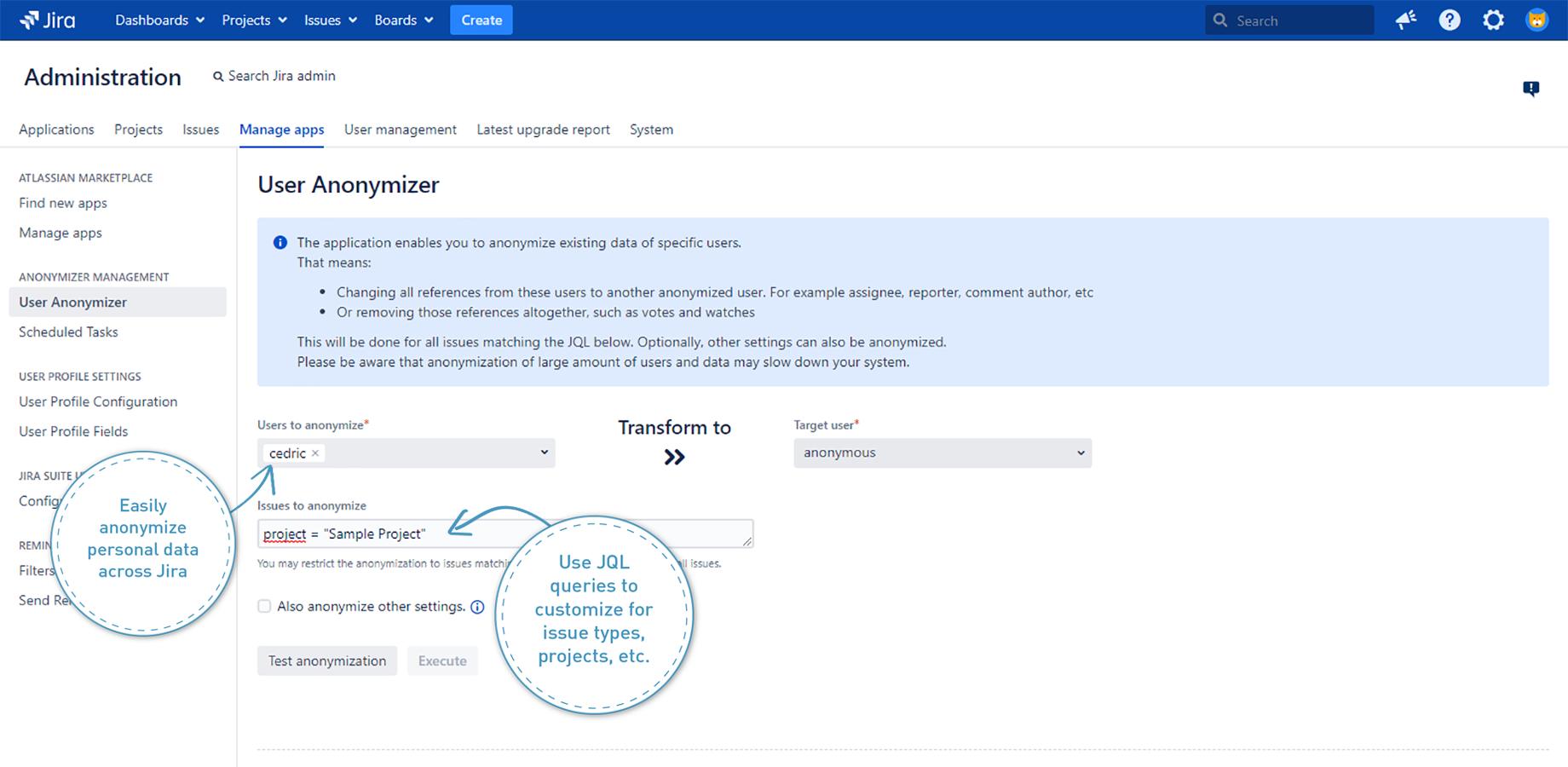Click the User Anonymizer page heading
Screen dimensions: 1568x767
349,185
